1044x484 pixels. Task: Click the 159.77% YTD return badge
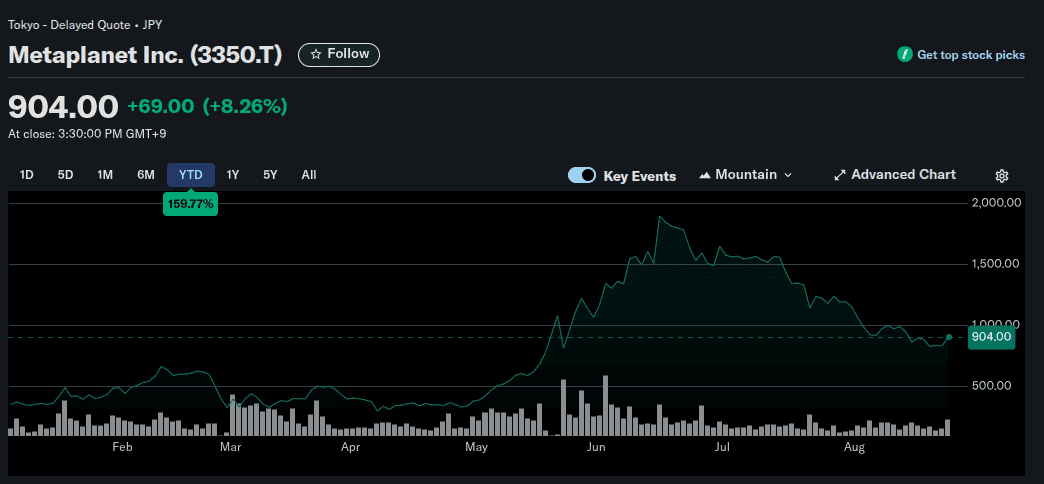[x=190, y=204]
